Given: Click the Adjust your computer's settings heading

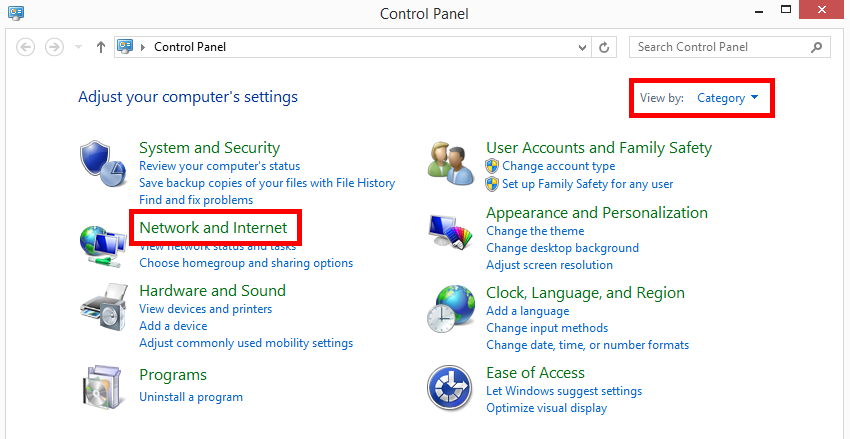Looking at the screenshot, I should click(x=188, y=97).
